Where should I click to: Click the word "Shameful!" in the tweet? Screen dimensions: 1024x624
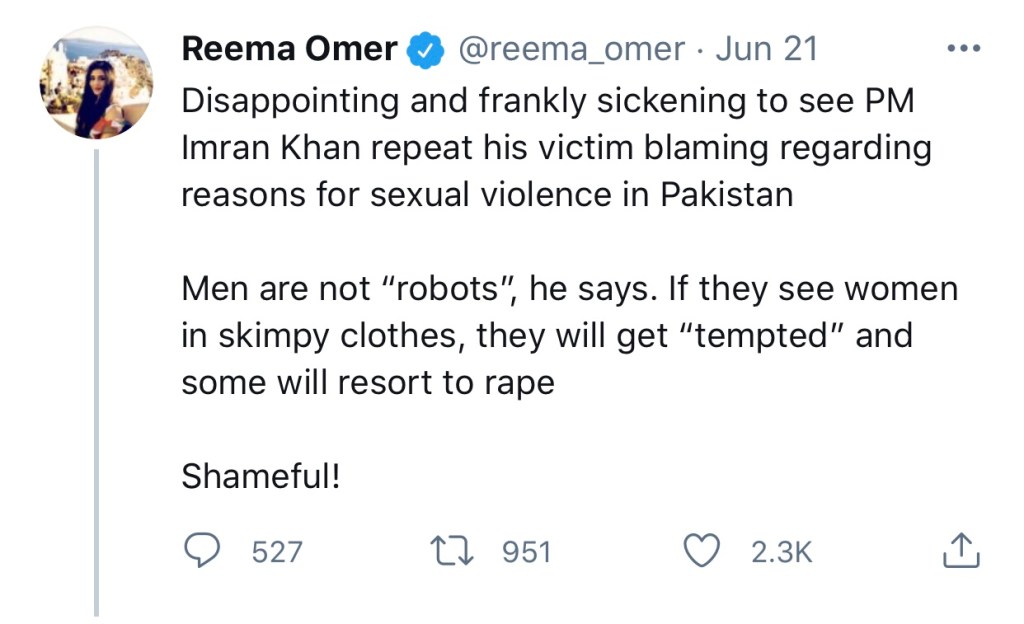coord(261,478)
